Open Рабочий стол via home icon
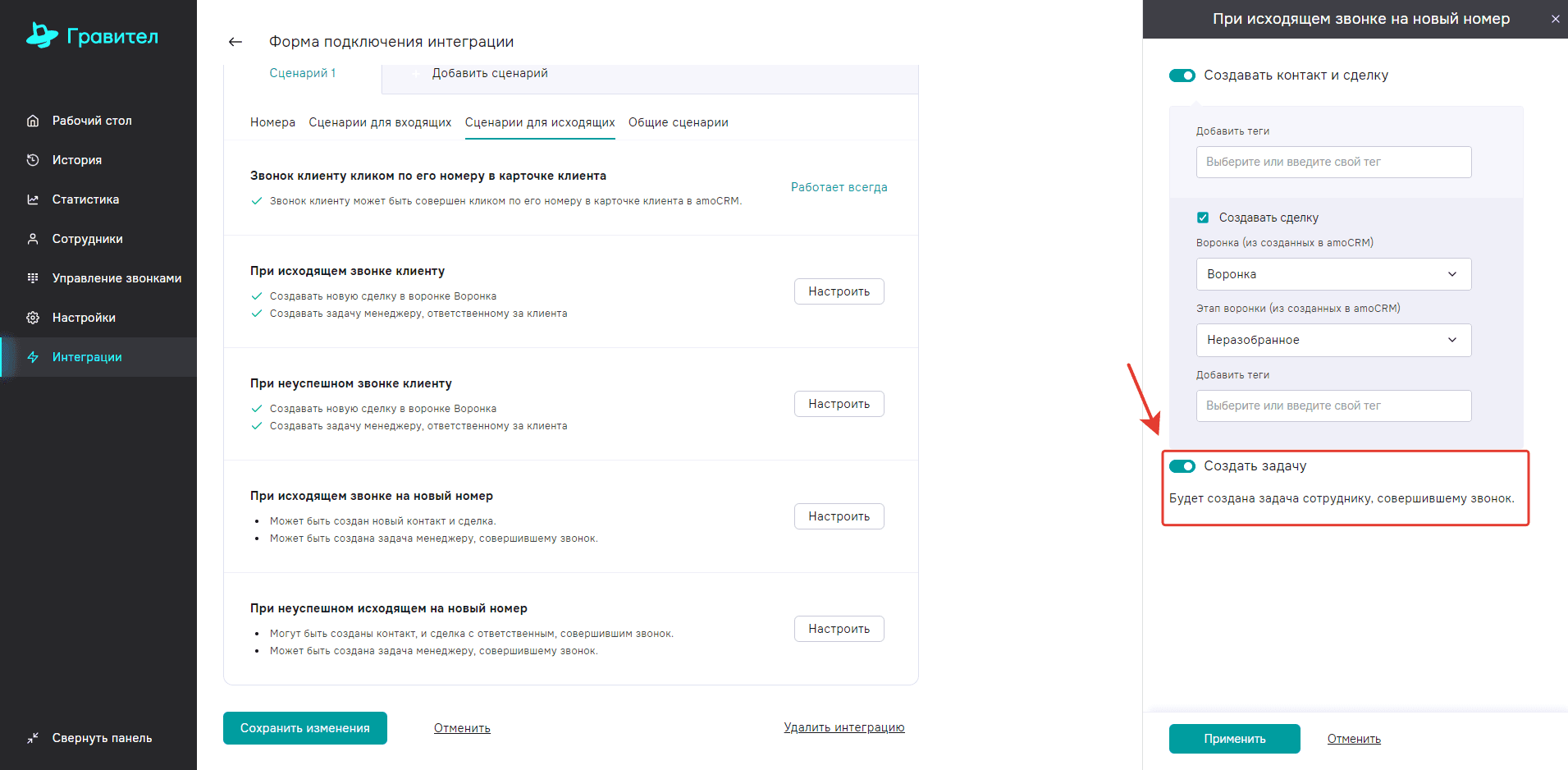The height and width of the screenshot is (770, 1568). (33, 121)
